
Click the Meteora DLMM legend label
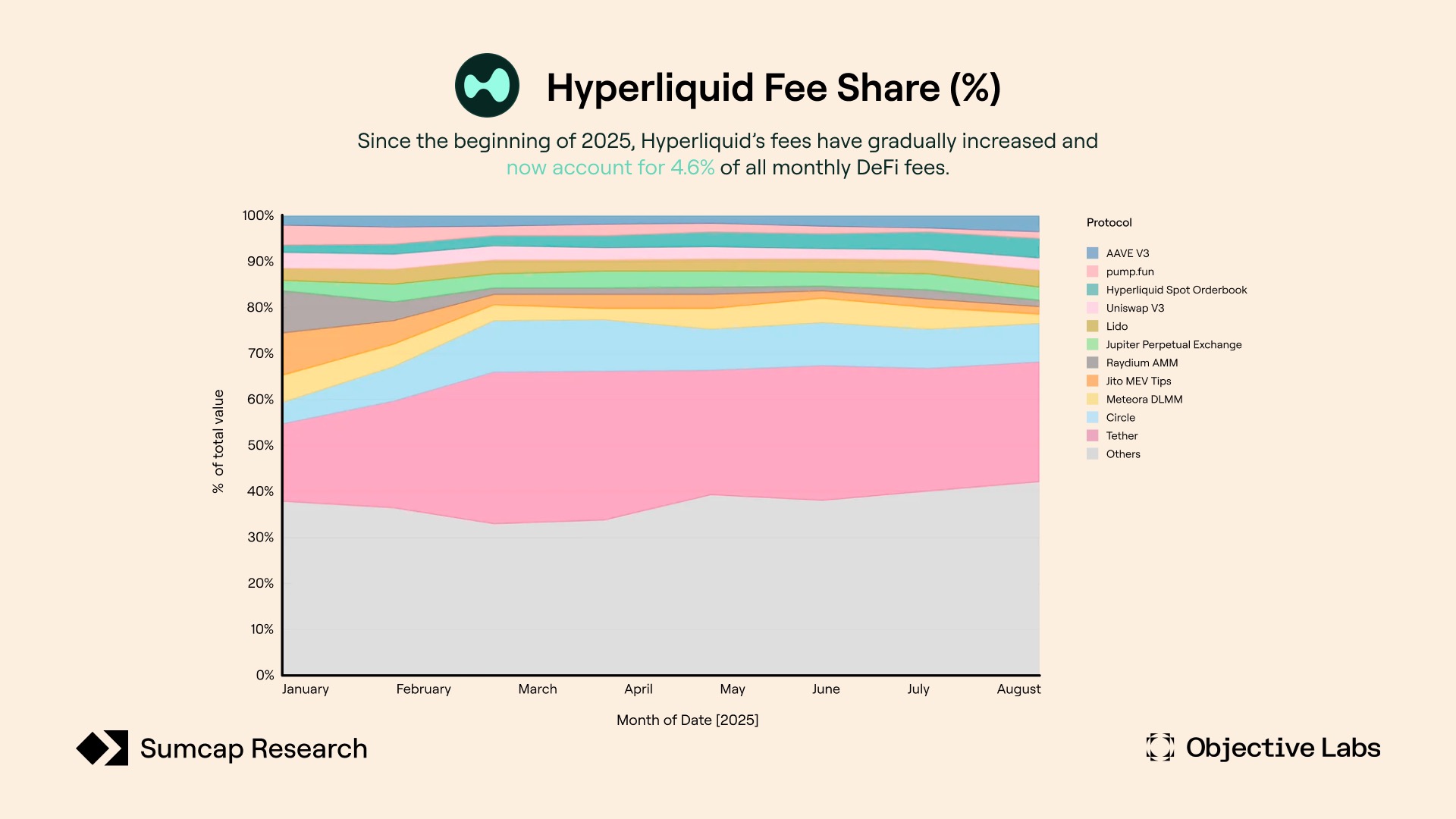click(x=1144, y=399)
